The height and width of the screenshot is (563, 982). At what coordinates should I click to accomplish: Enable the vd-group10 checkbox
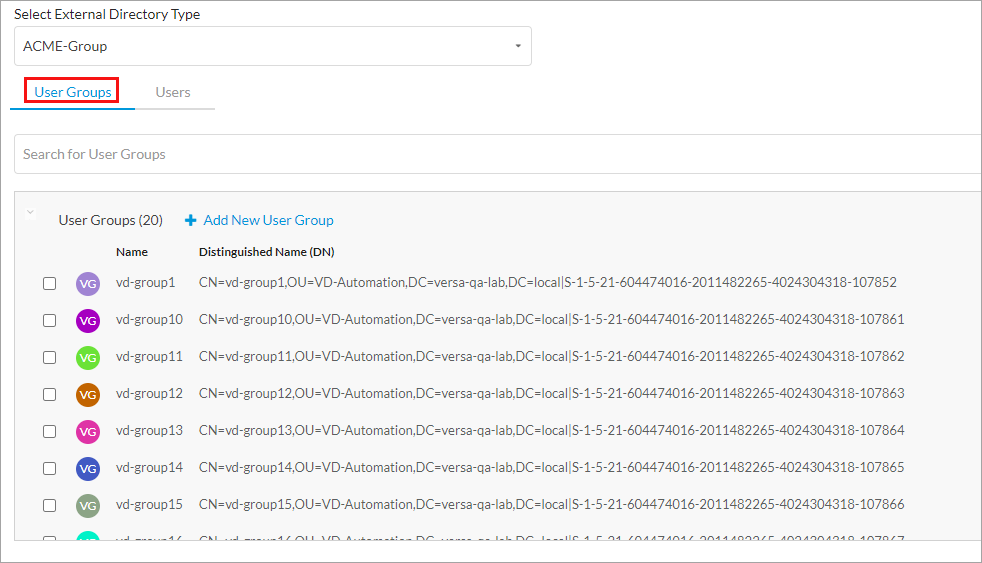click(x=49, y=321)
